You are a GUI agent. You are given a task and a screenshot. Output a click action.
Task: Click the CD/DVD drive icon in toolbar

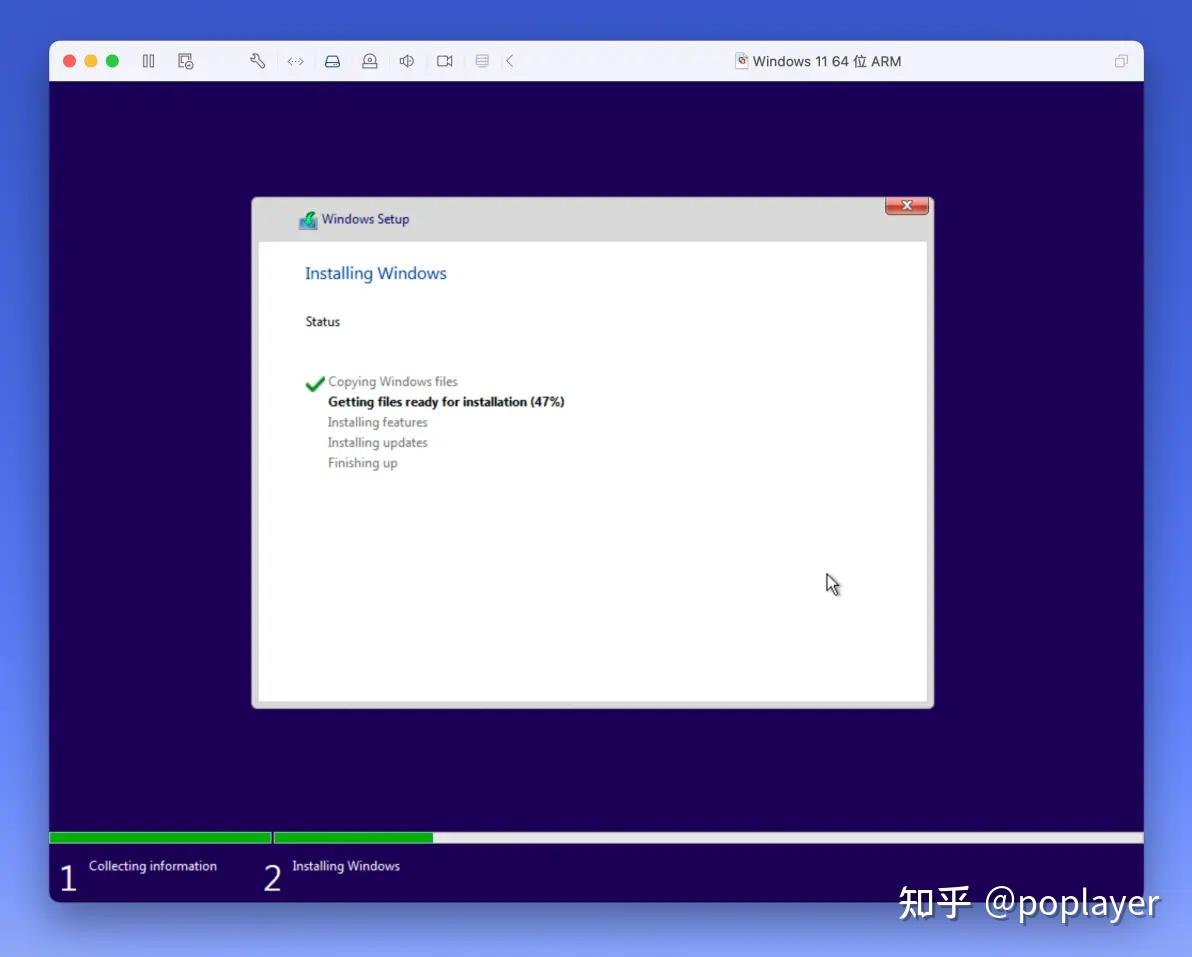coord(369,62)
